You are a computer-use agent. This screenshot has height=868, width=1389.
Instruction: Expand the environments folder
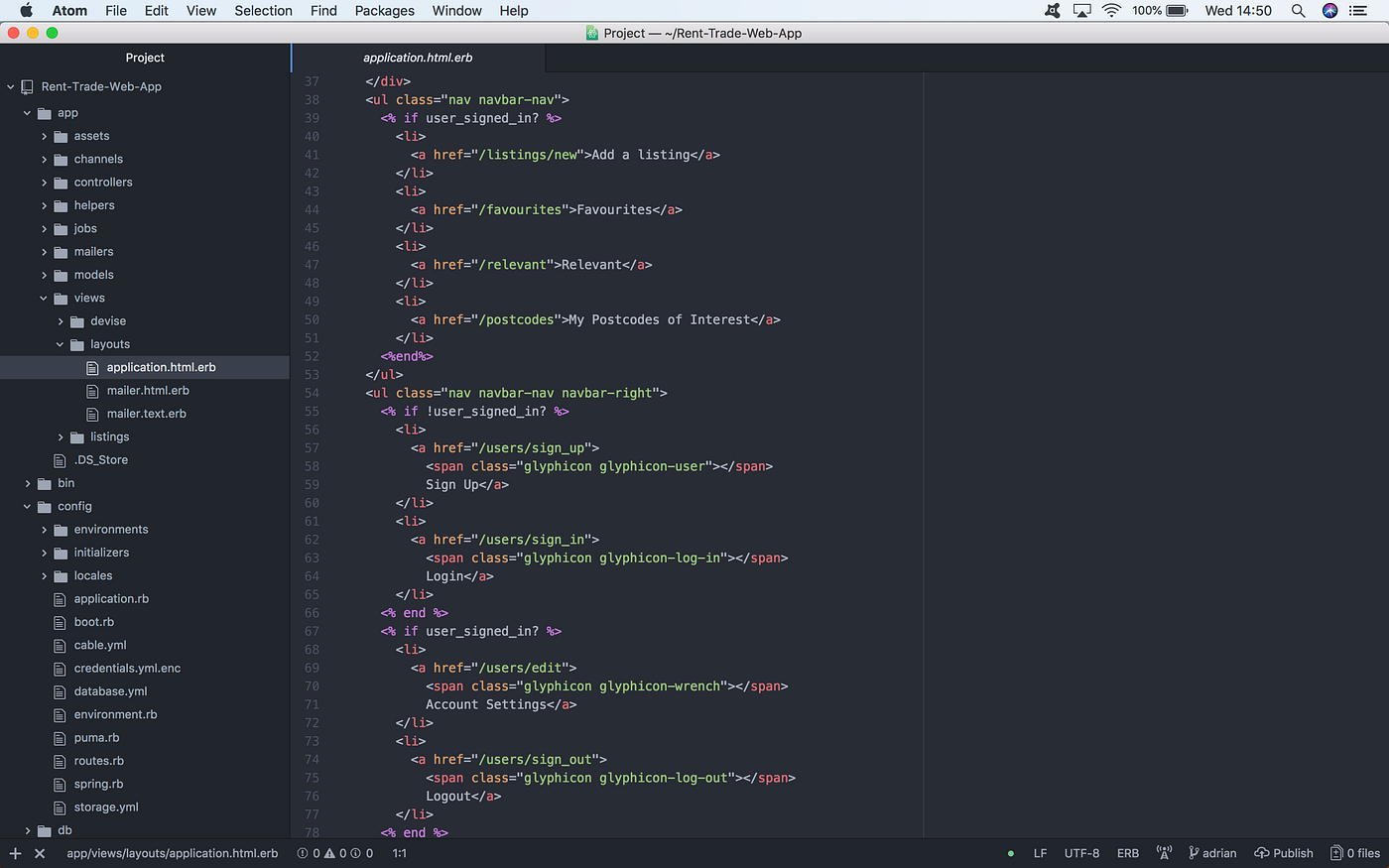pyautogui.click(x=45, y=530)
